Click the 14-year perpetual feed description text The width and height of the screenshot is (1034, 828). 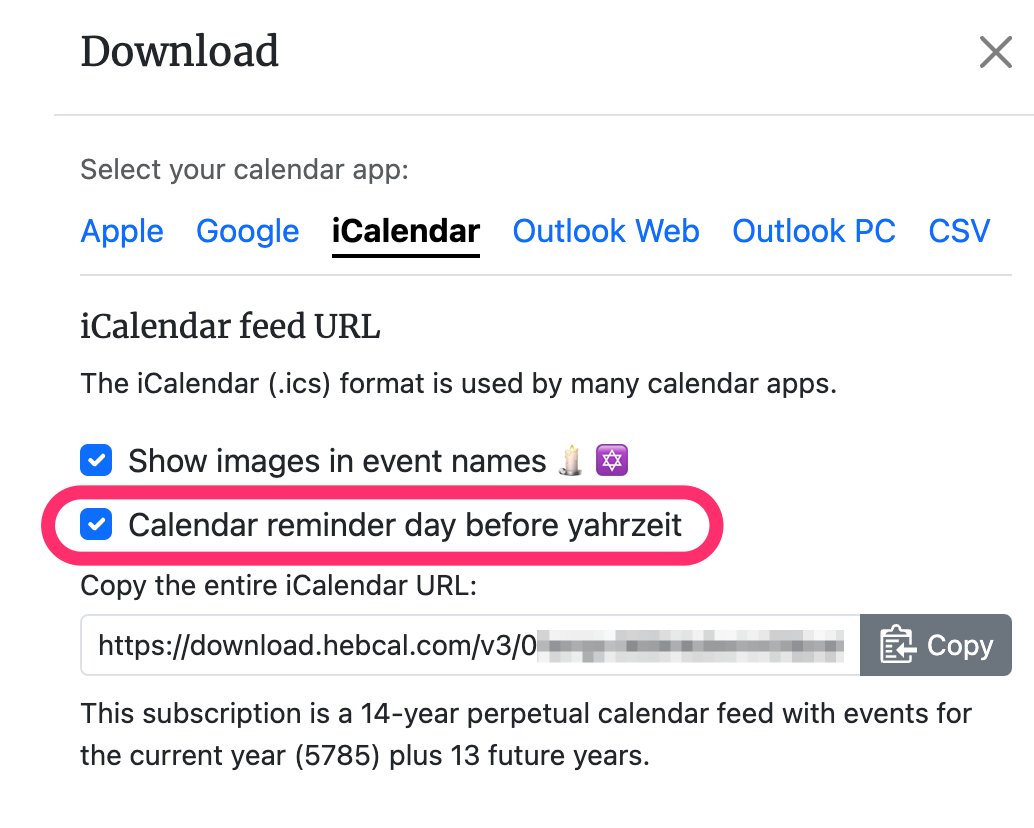526,734
